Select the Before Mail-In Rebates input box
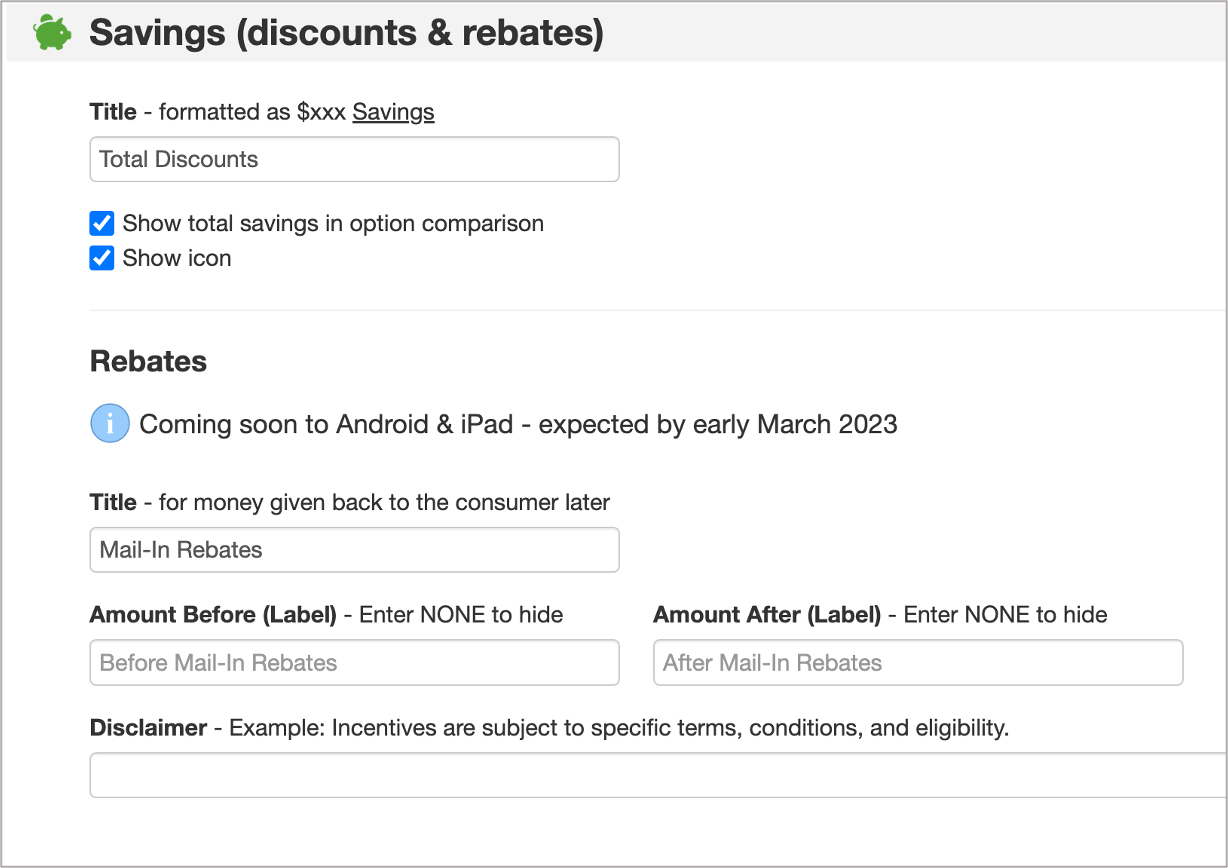The width and height of the screenshot is (1228, 868). pos(355,663)
